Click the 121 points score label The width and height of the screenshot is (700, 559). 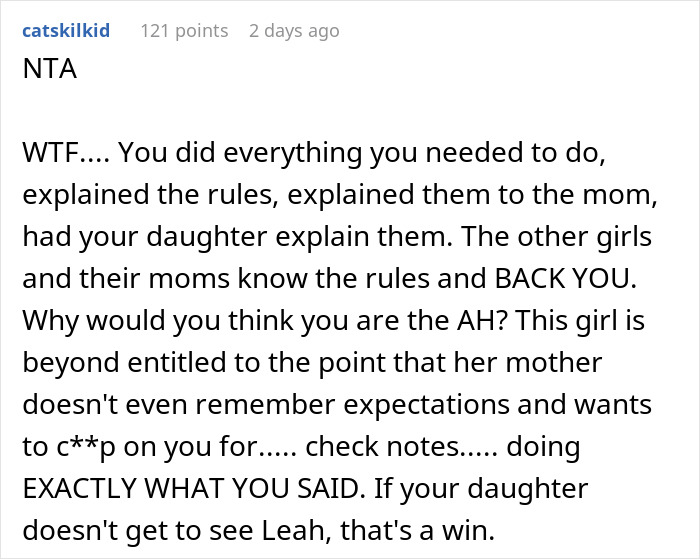click(184, 31)
